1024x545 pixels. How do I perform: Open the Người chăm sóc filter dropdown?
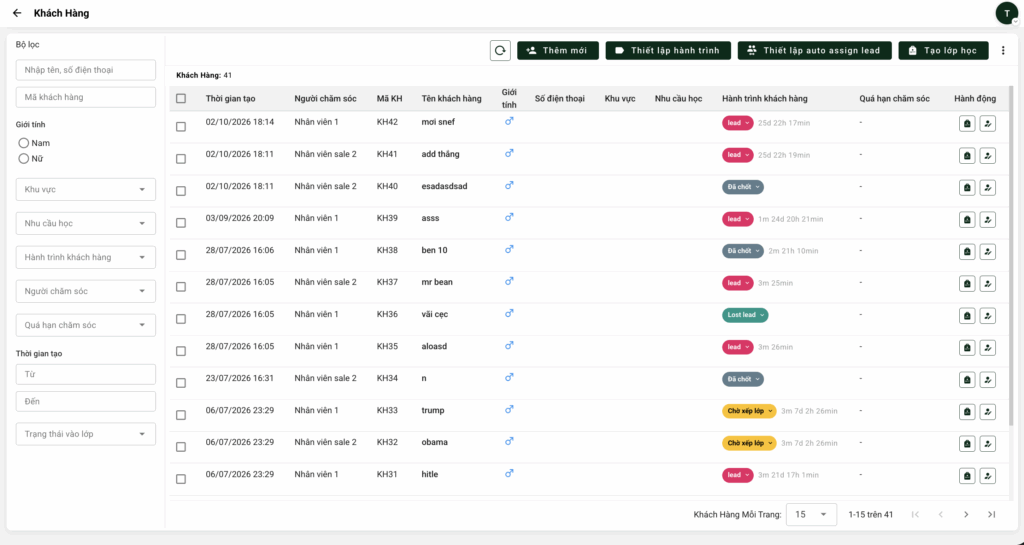86,291
